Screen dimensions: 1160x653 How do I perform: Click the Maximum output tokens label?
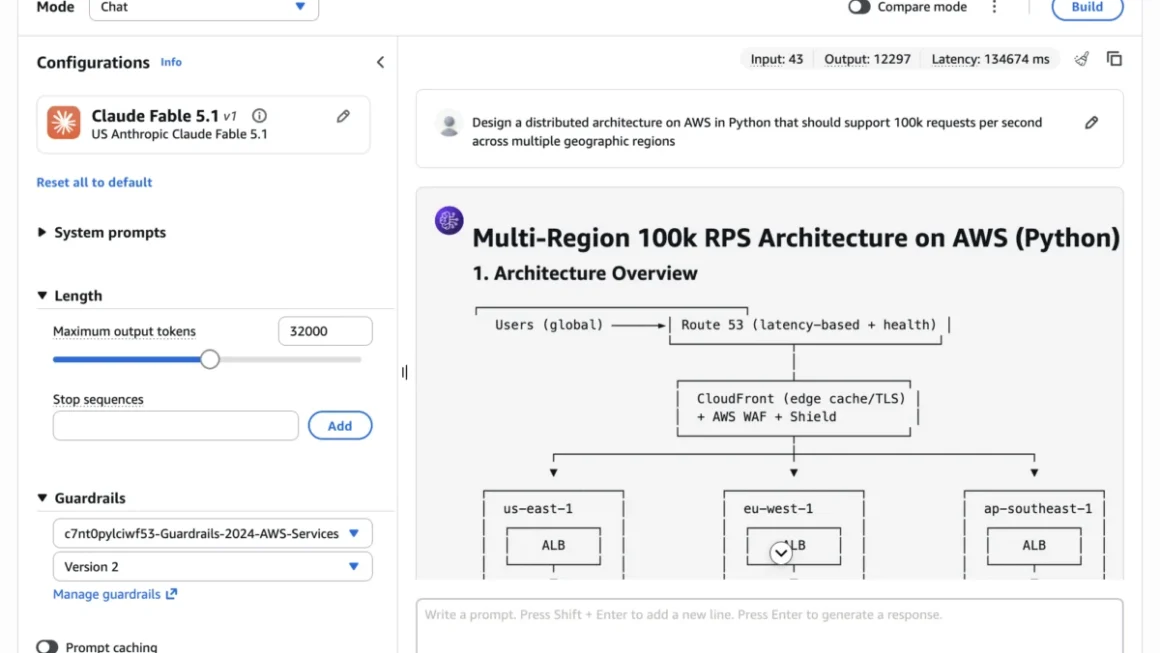[124, 331]
